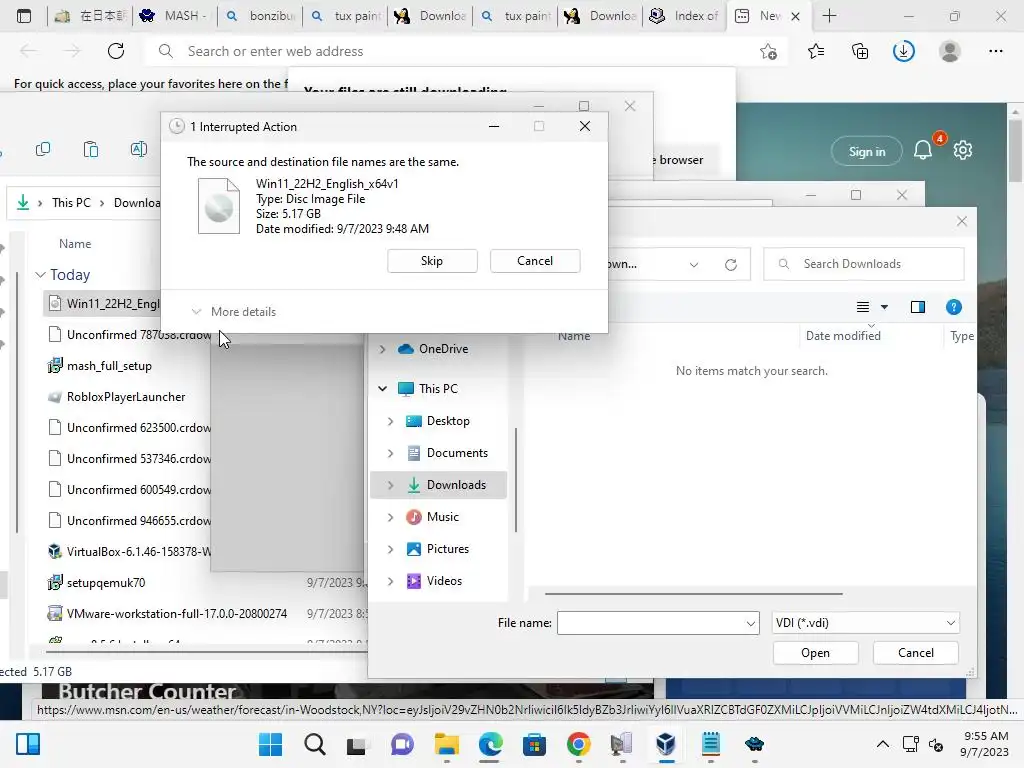This screenshot has height=768, width=1024.
Task: Click the paste icon in the Explorer toolbar
Action: (x=91, y=150)
